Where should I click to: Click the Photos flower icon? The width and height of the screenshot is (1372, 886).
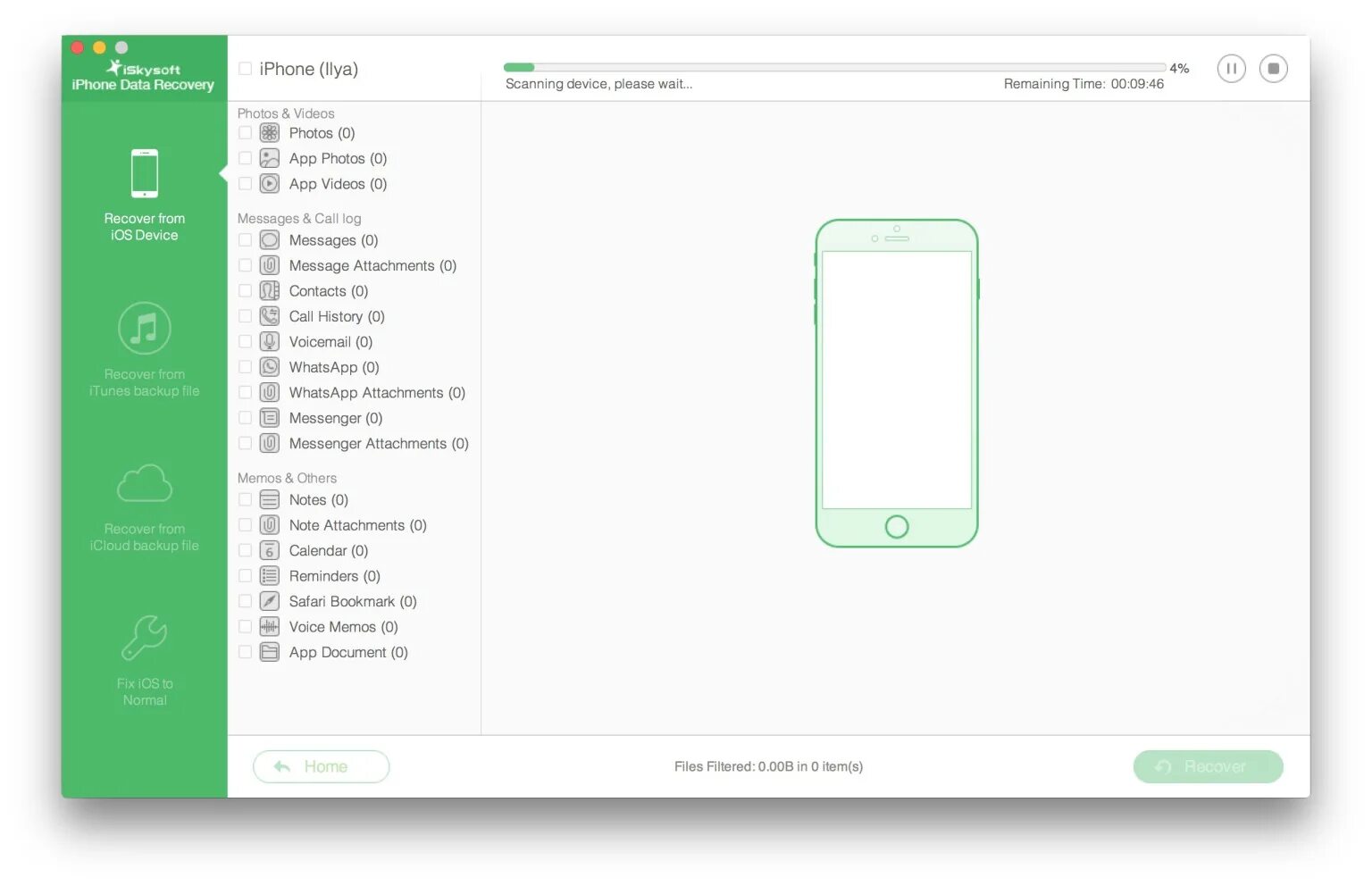point(270,133)
